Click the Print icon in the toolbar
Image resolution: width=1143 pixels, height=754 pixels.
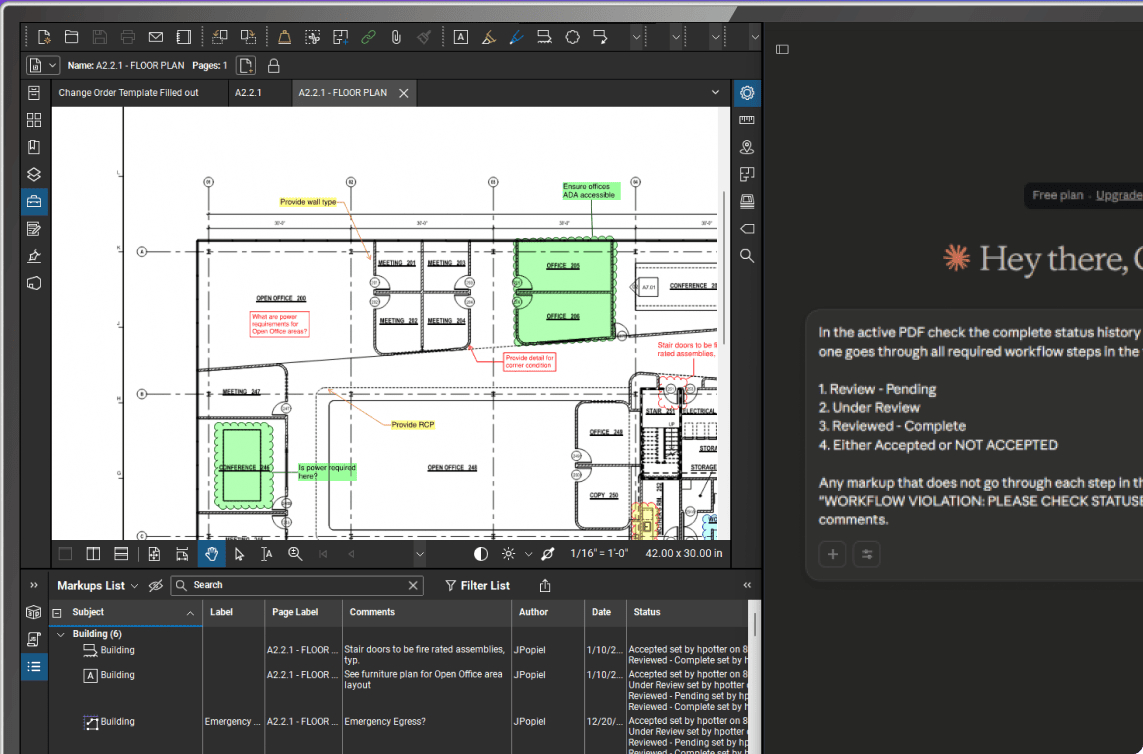(128, 36)
